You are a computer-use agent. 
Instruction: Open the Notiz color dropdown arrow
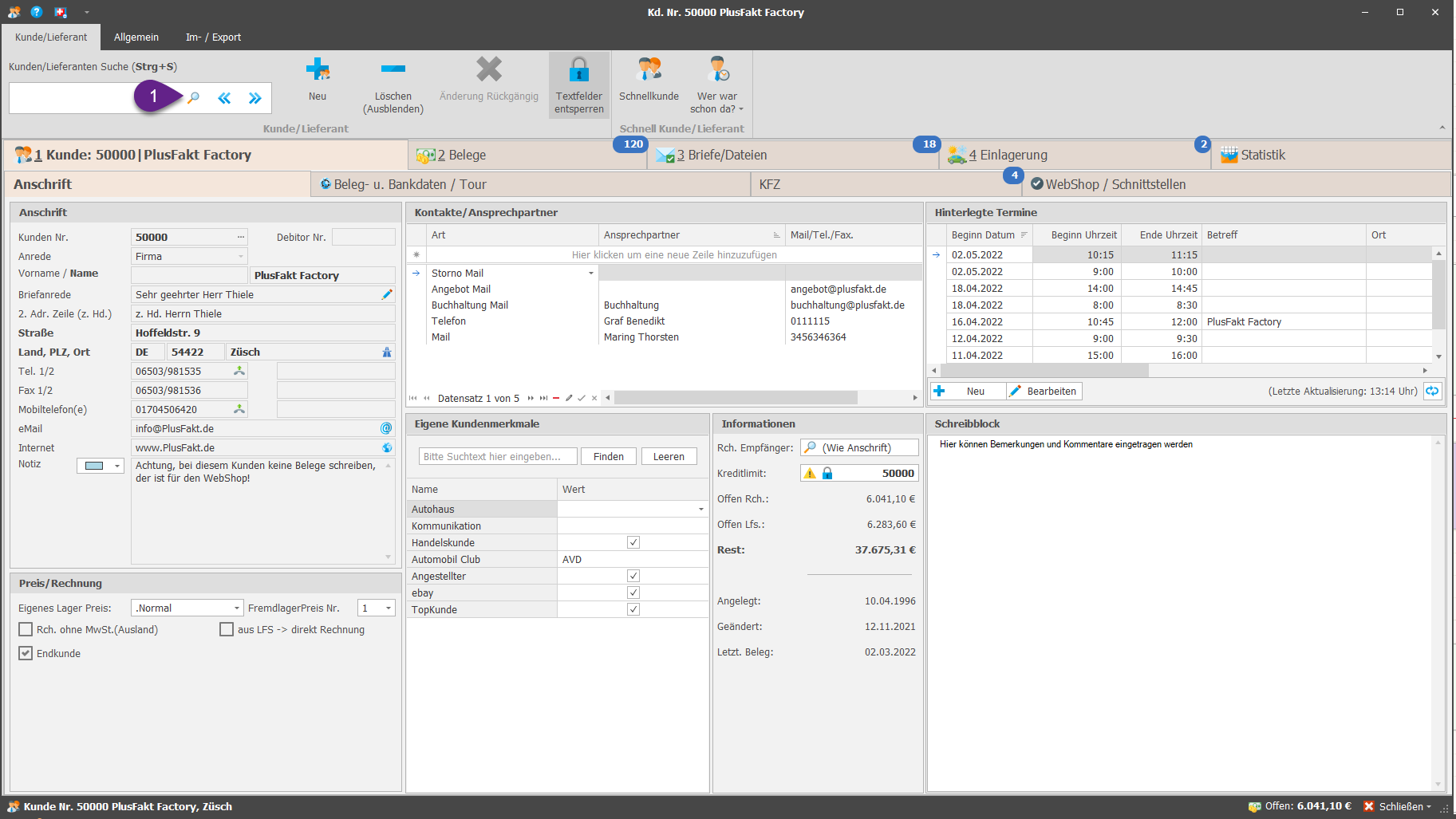[117, 466]
